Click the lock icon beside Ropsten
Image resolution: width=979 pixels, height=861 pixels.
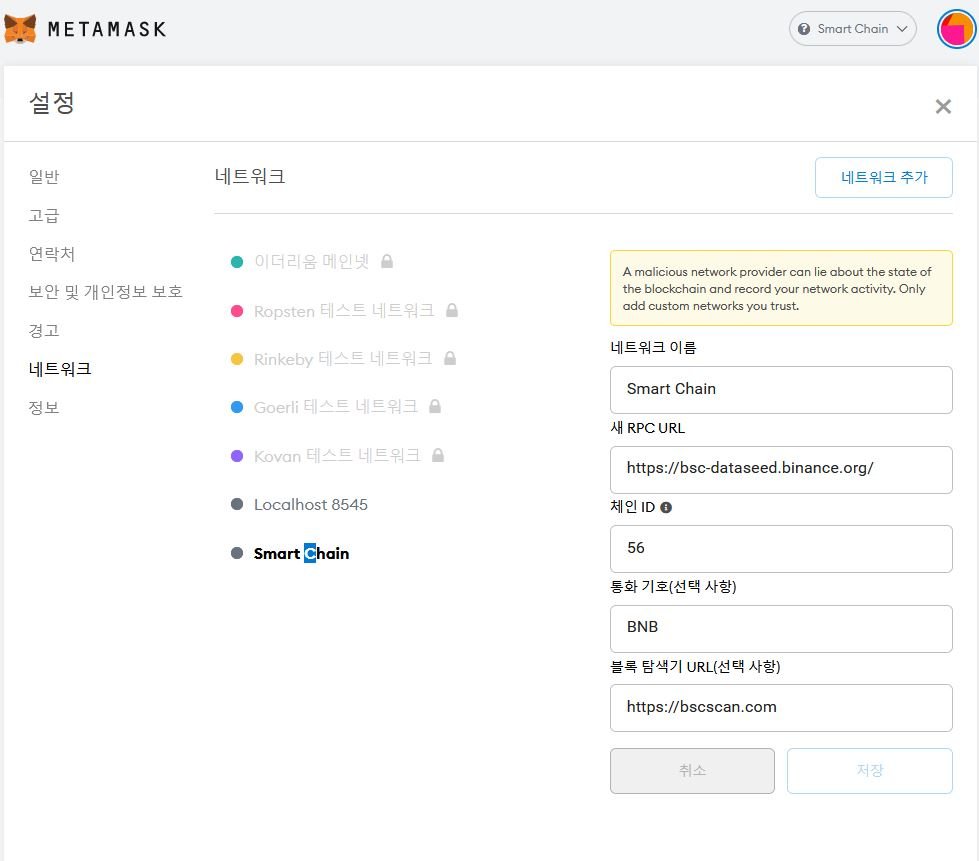tap(452, 310)
